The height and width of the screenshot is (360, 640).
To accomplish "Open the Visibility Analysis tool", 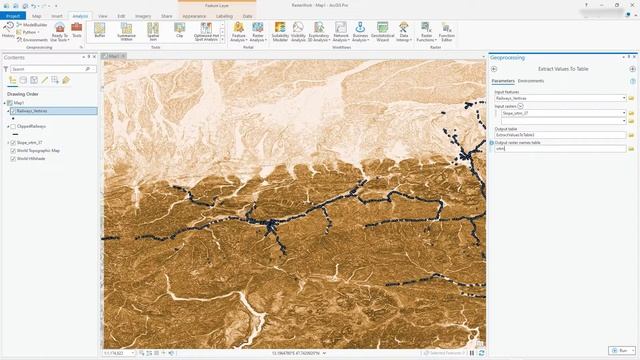I will pyautogui.click(x=298, y=32).
